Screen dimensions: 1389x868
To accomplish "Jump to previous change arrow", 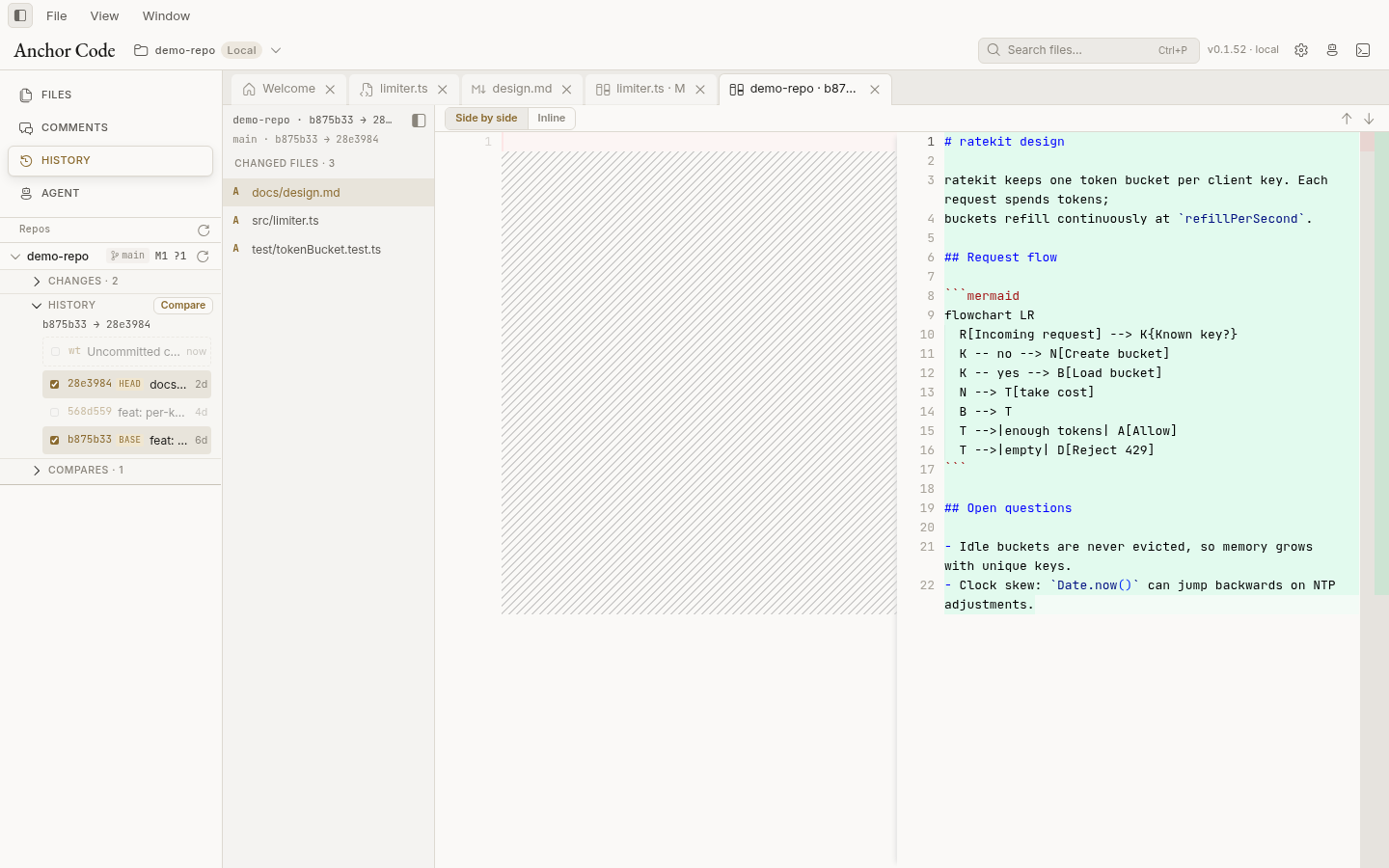I will [1347, 119].
